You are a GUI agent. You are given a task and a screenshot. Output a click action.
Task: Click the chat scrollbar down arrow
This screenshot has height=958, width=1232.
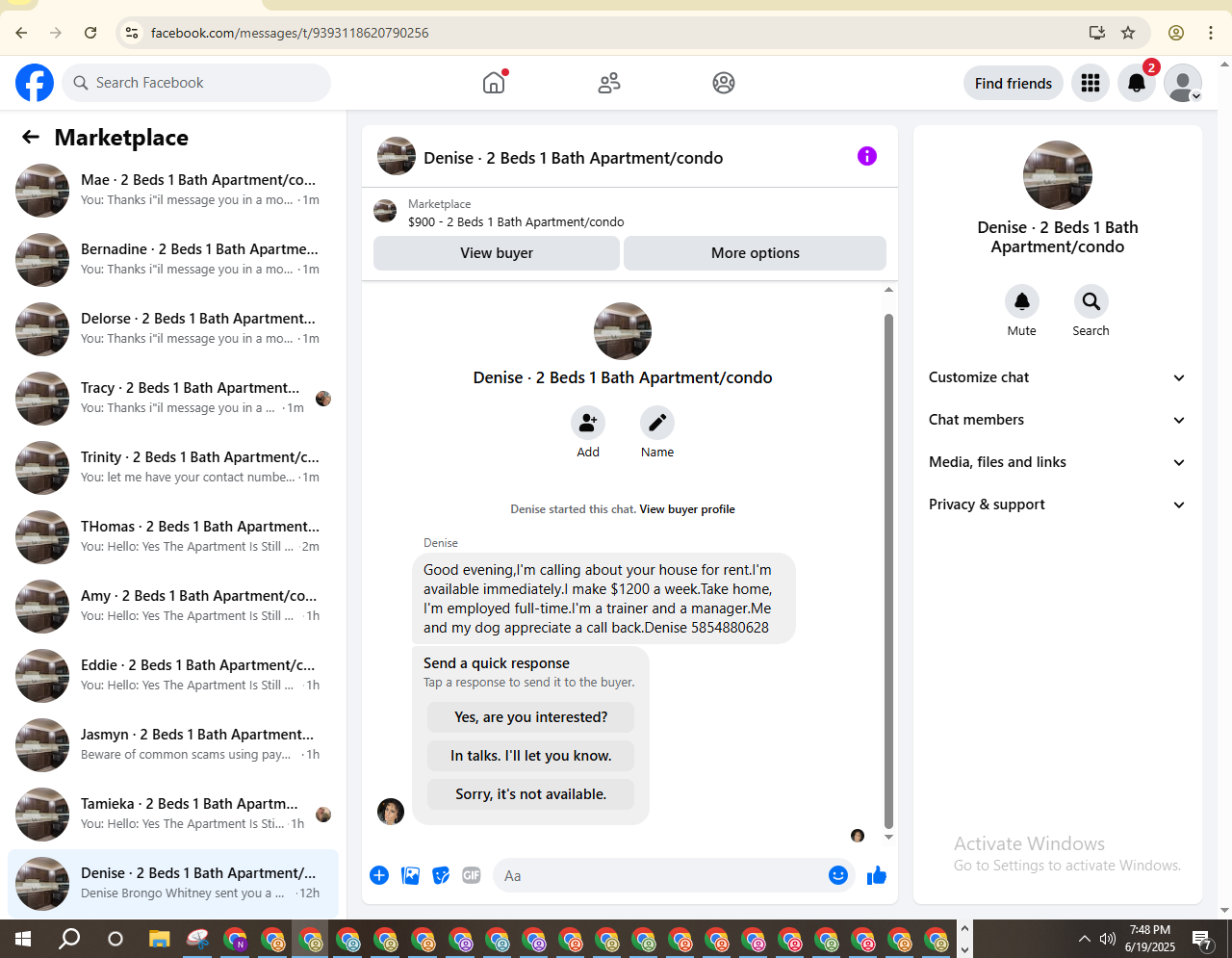tap(888, 837)
